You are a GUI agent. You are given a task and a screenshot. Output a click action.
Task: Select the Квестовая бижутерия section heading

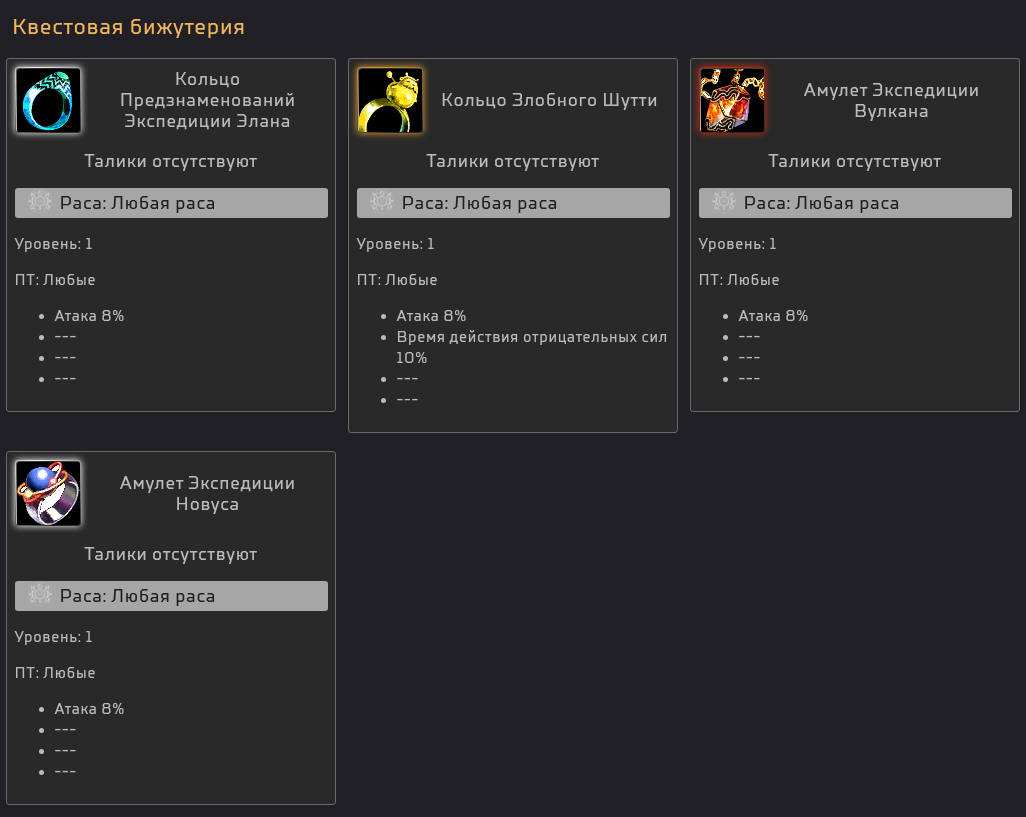click(x=128, y=27)
